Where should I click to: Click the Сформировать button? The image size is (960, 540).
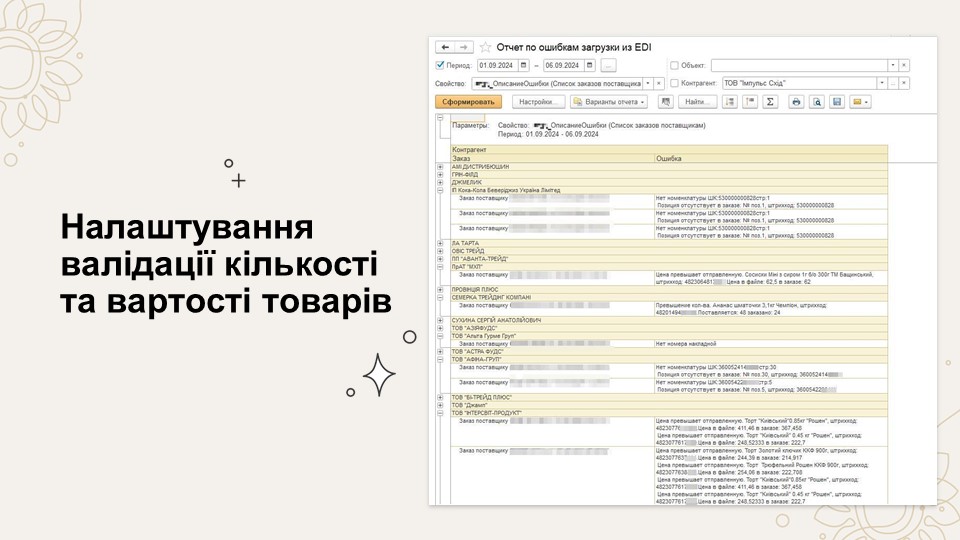click(469, 102)
